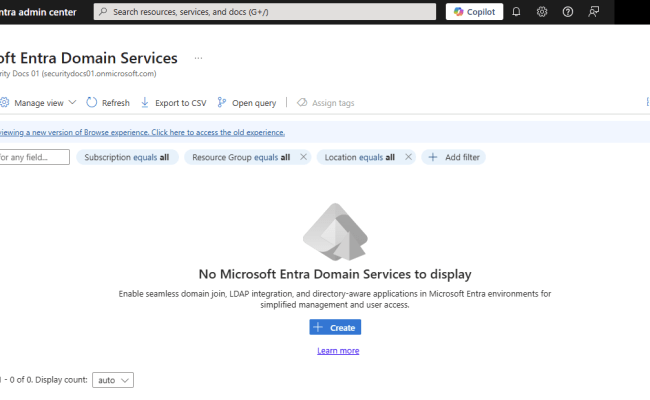This screenshot has width=650, height=400.
Task: Open the Subscription equals all filter
Action: pos(127,157)
